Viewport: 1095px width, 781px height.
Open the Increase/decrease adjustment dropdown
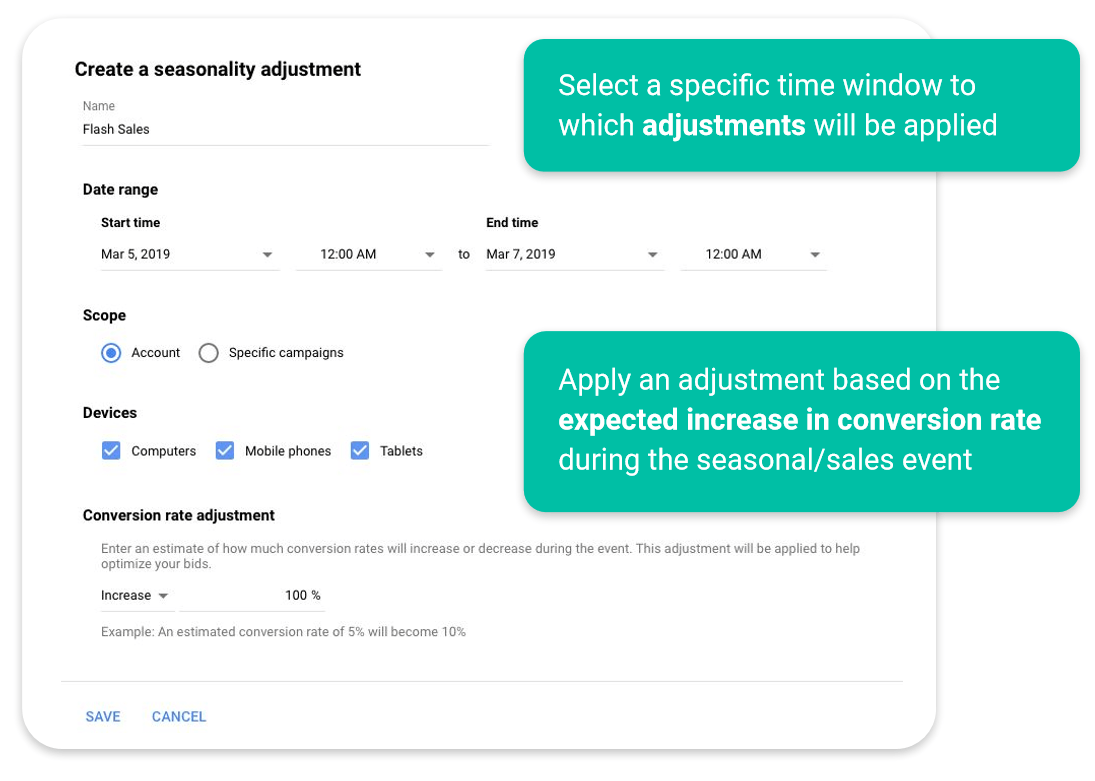pos(136,596)
